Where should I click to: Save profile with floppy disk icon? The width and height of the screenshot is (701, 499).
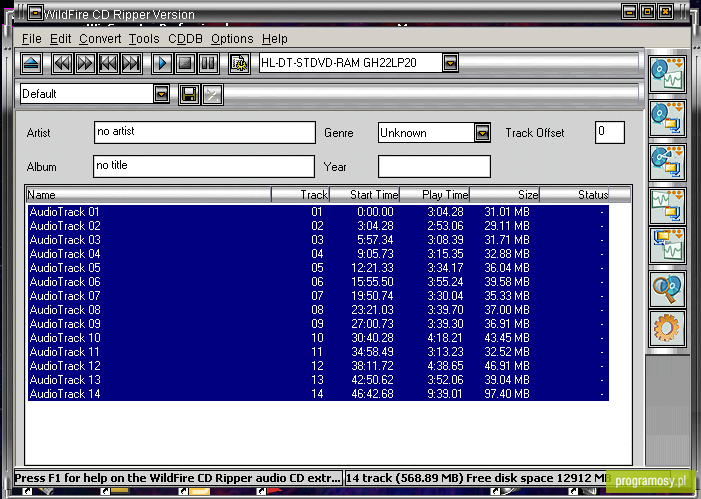(x=189, y=94)
